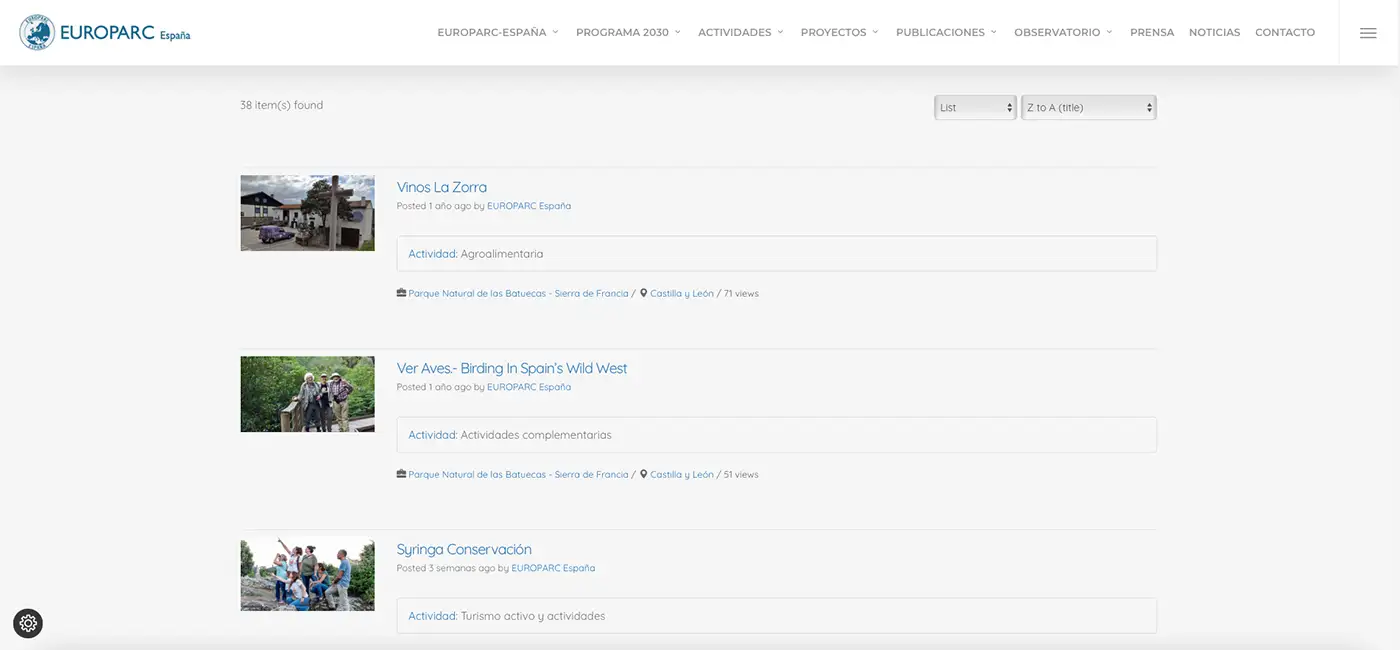Expand the ACTIVIDADES menu

(740, 33)
